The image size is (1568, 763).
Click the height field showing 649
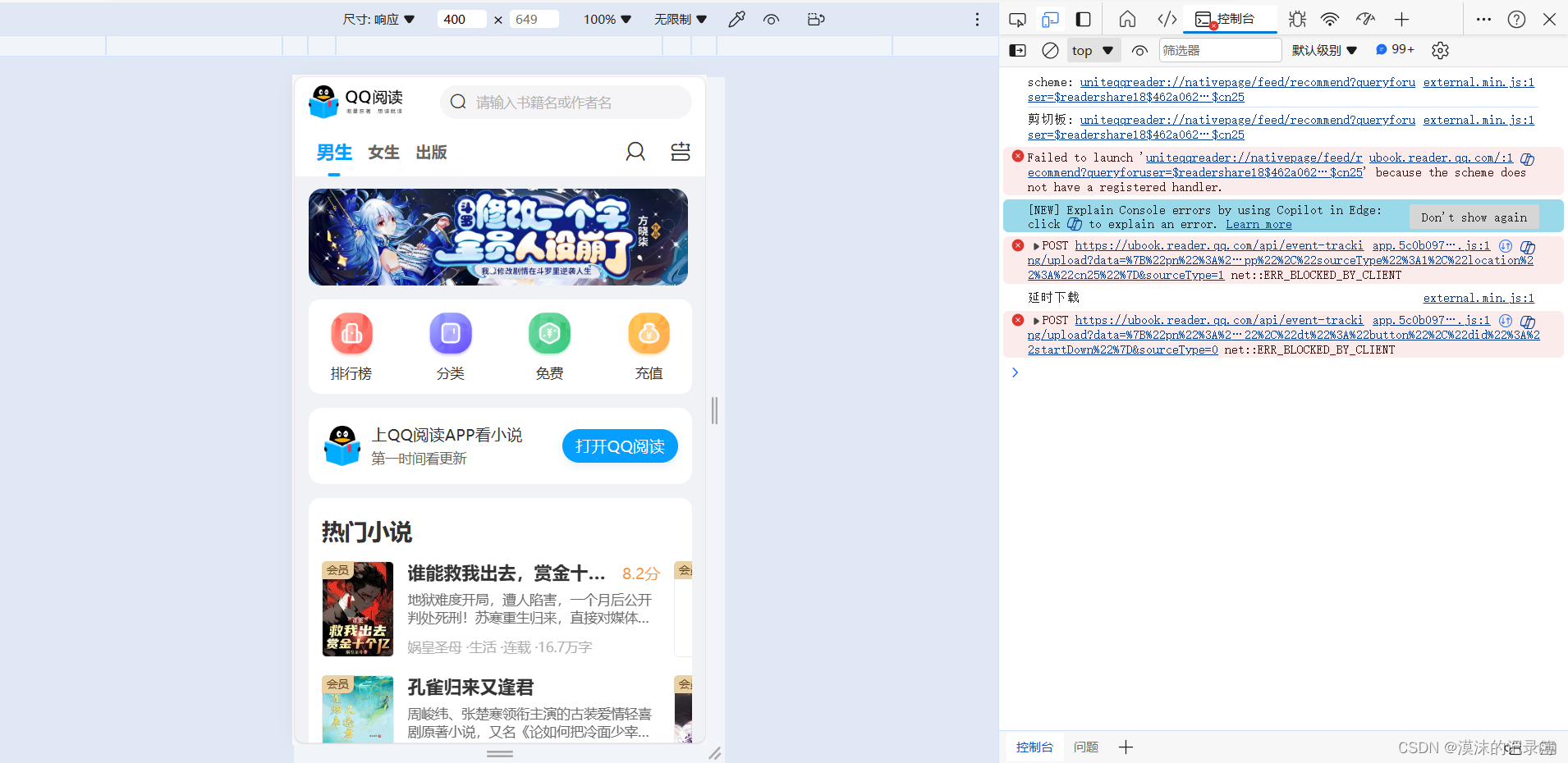pos(534,20)
